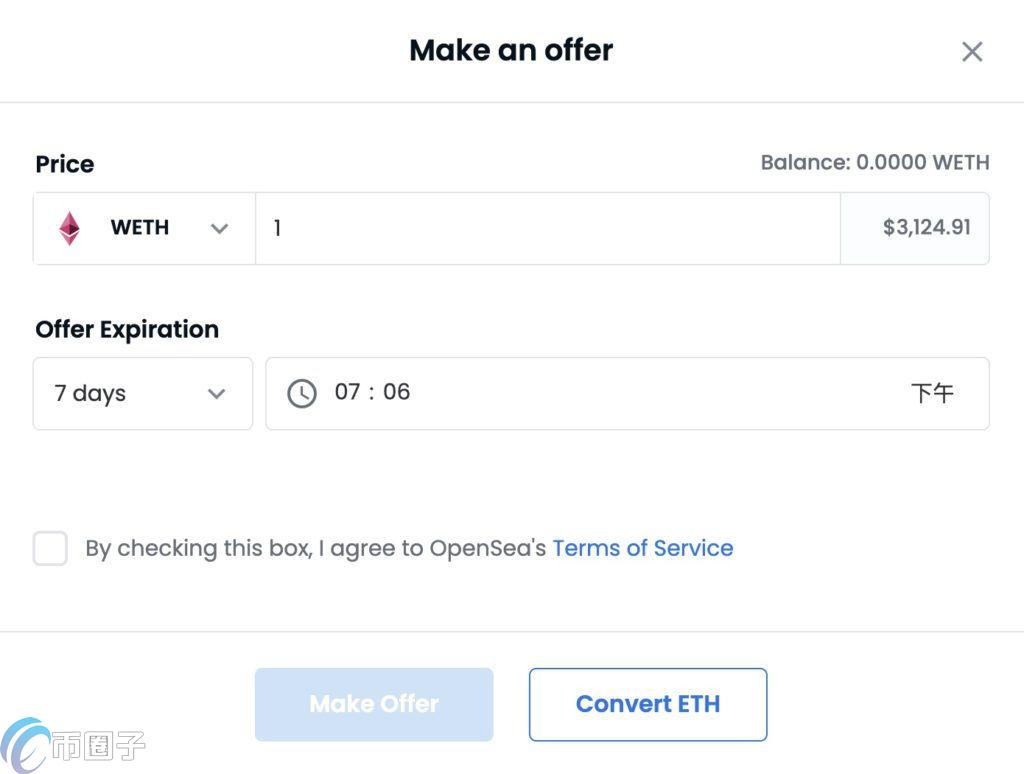
Task: Click the $3,124.91 USD value box
Action: [915, 228]
